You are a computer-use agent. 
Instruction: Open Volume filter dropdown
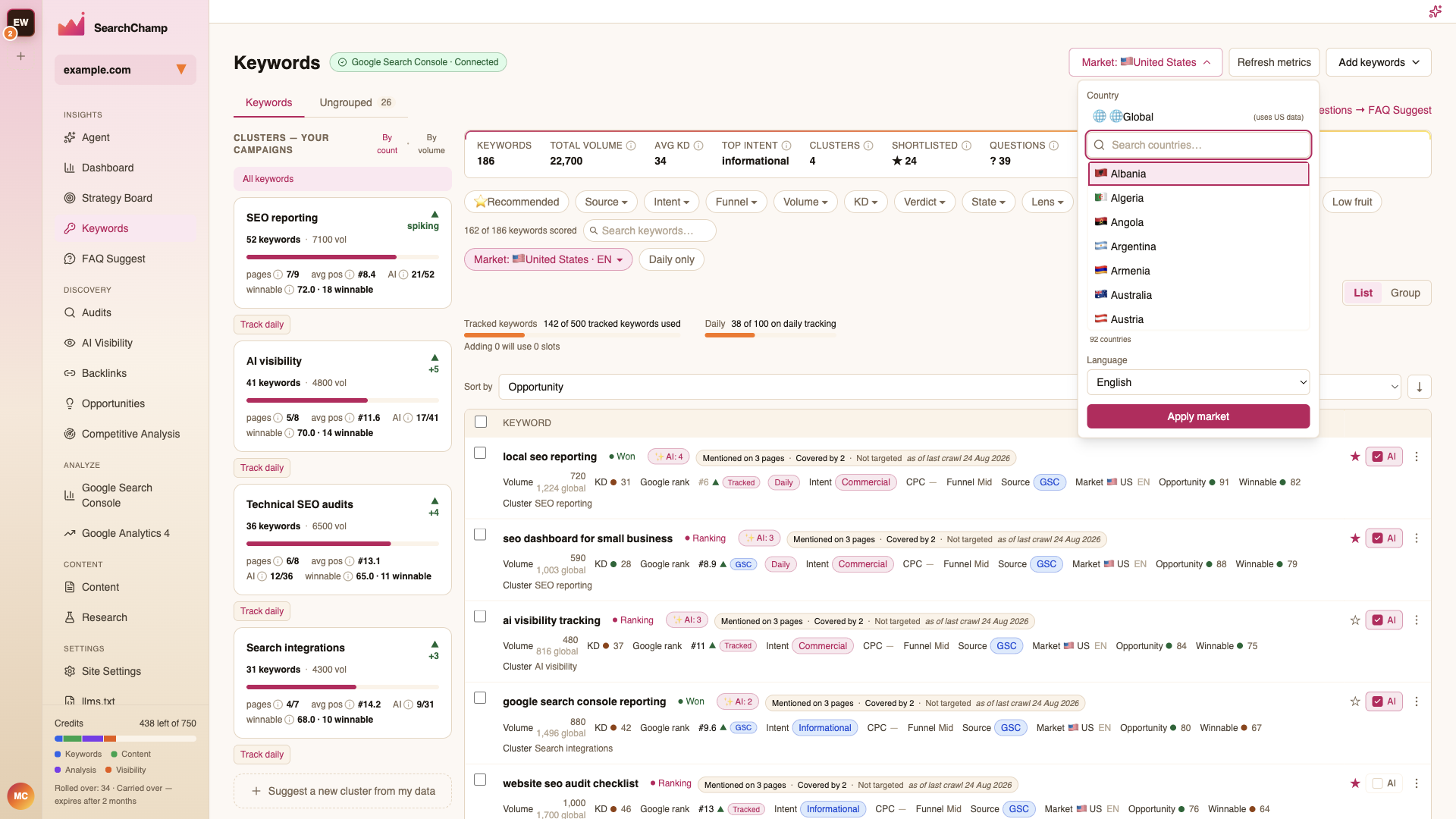(805, 202)
